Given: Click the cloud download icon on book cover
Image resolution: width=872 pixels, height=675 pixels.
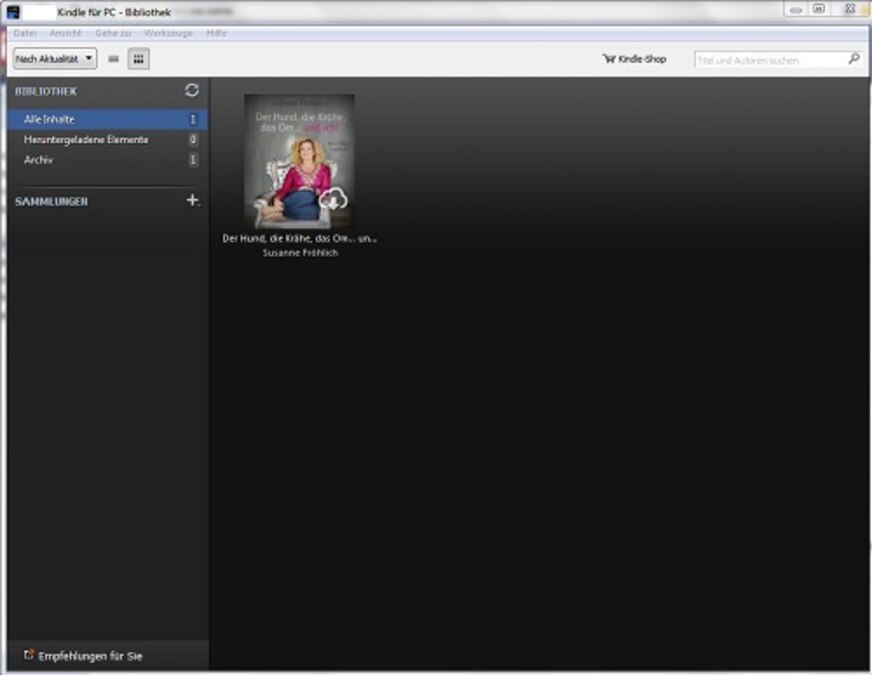Looking at the screenshot, I should coord(333,200).
